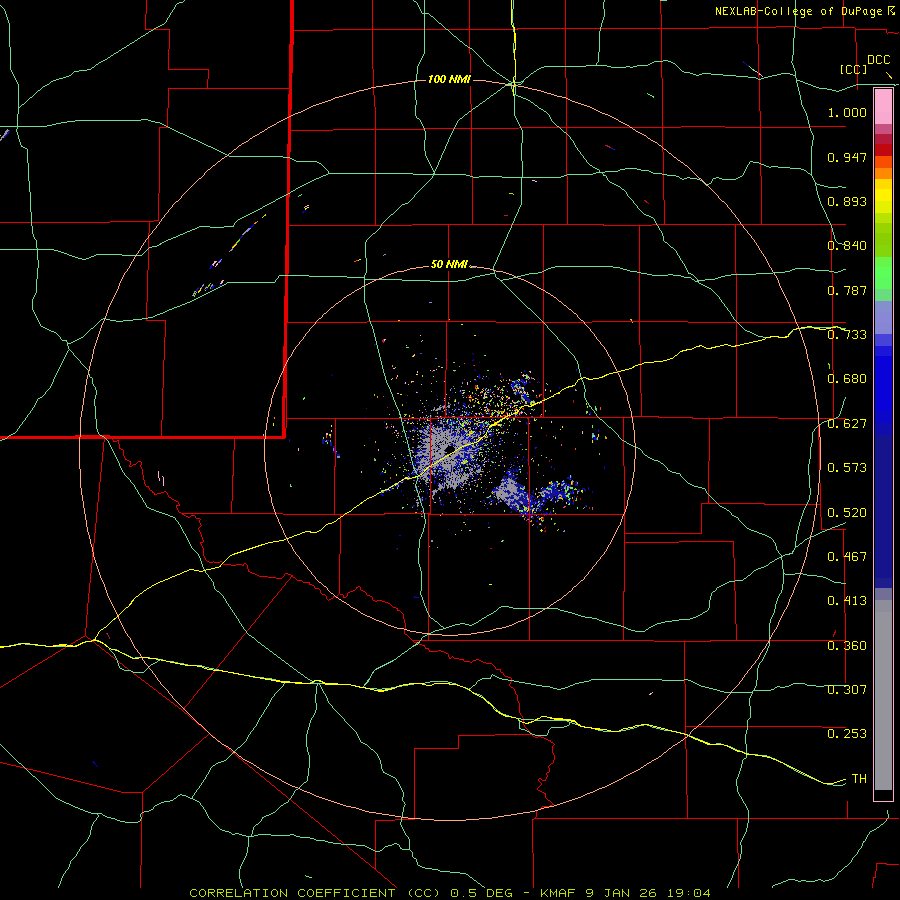Image resolution: width=900 pixels, height=900 pixels.
Task: Click the DCC label above the legend
Action: click(878, 59)
